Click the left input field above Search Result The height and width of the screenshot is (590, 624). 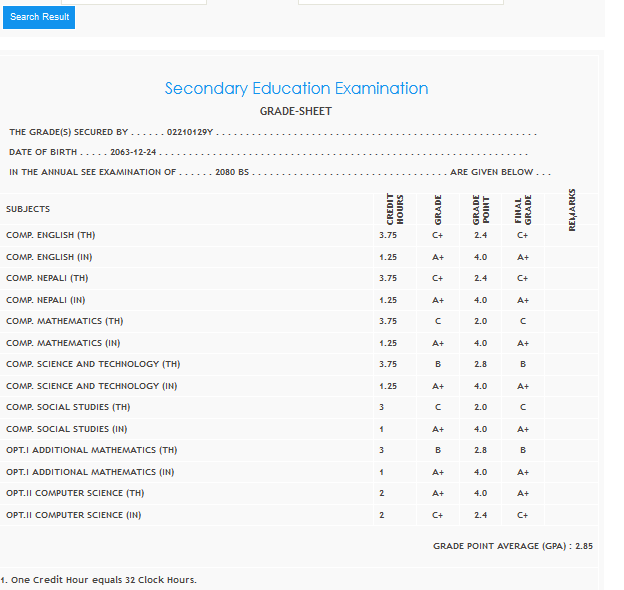(x=133, y=2)
